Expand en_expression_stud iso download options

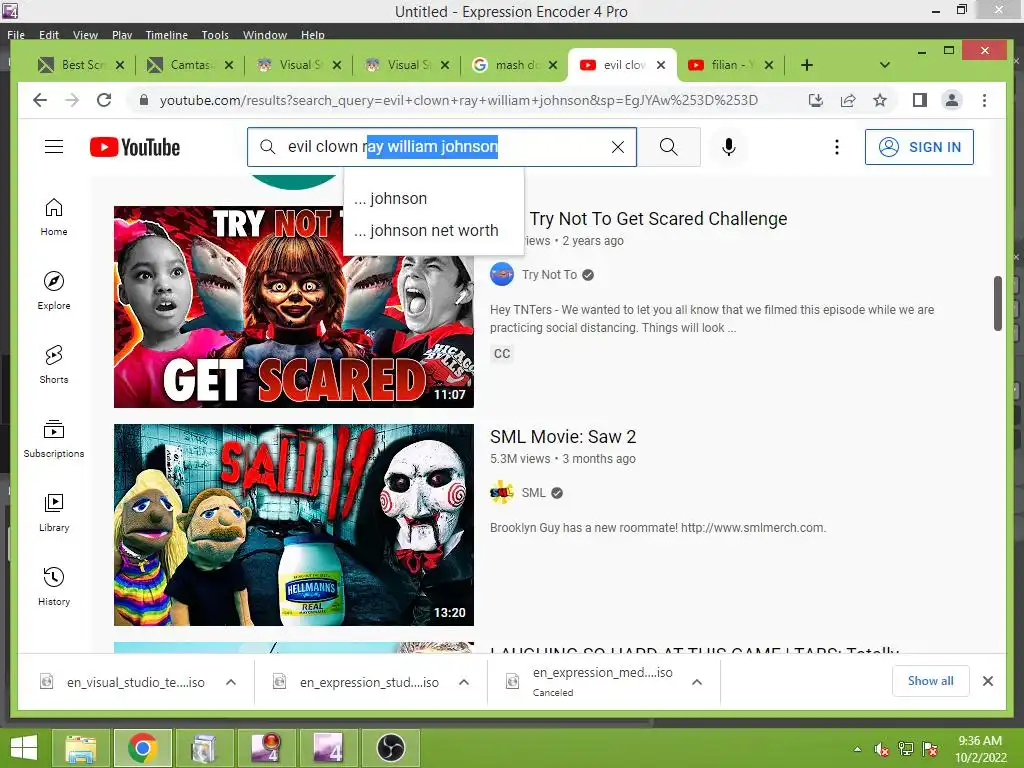[x=464, y=682]
